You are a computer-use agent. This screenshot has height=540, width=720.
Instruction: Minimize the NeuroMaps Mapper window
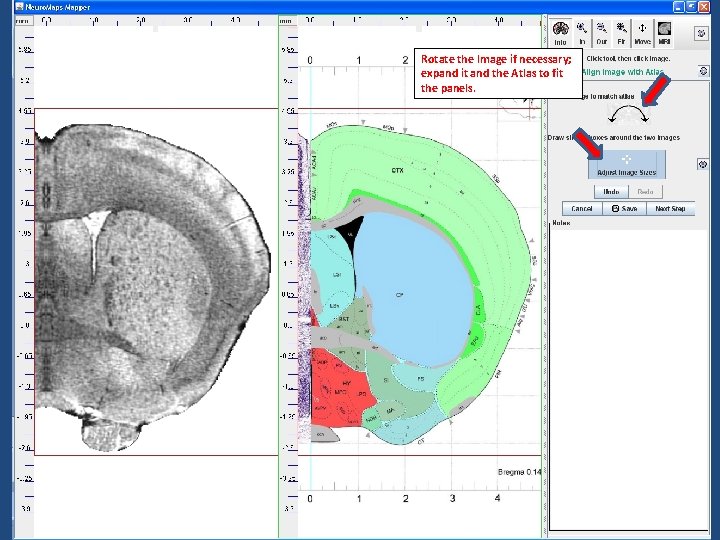tap(679, 7)
